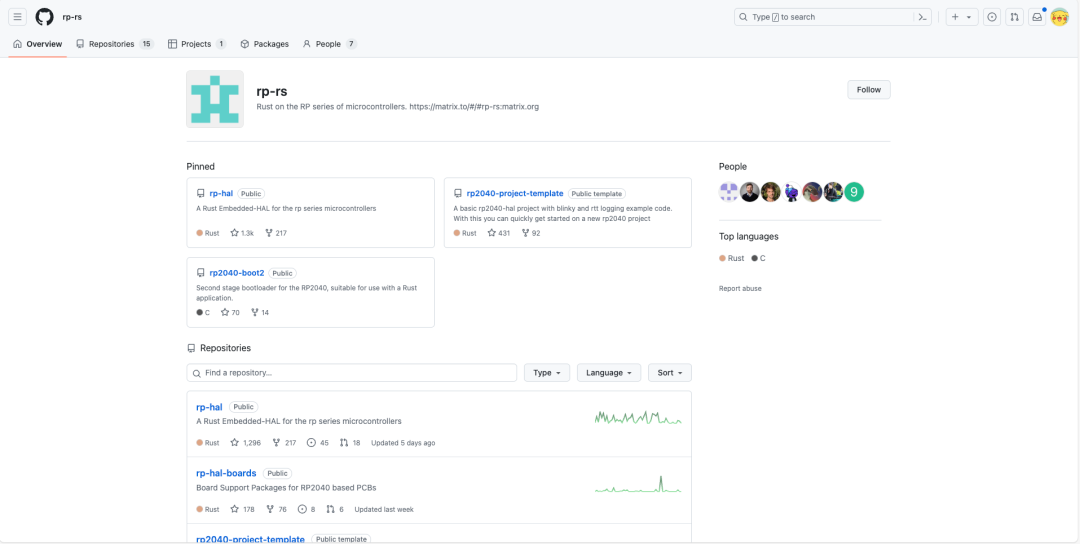Open rp-hal in the repositories list

pos(209,407)
